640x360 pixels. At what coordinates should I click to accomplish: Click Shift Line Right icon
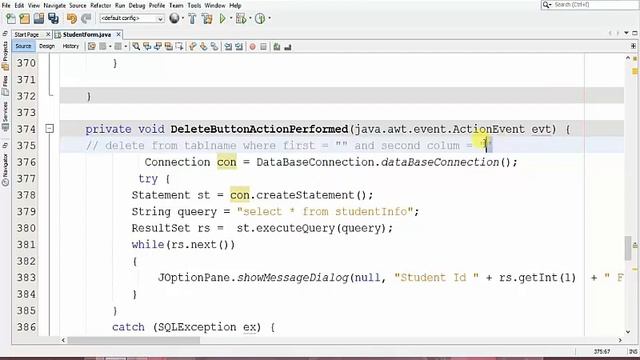point(239,47)
